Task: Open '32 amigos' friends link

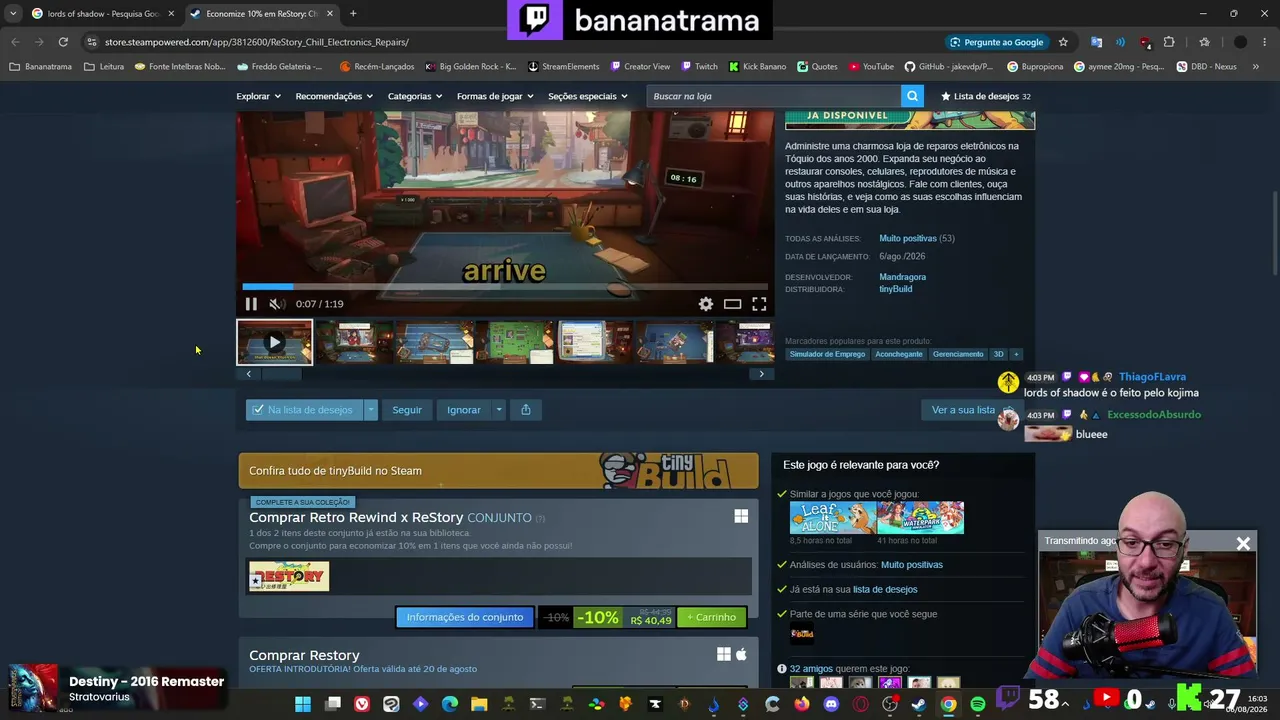Action: (811, 668)
